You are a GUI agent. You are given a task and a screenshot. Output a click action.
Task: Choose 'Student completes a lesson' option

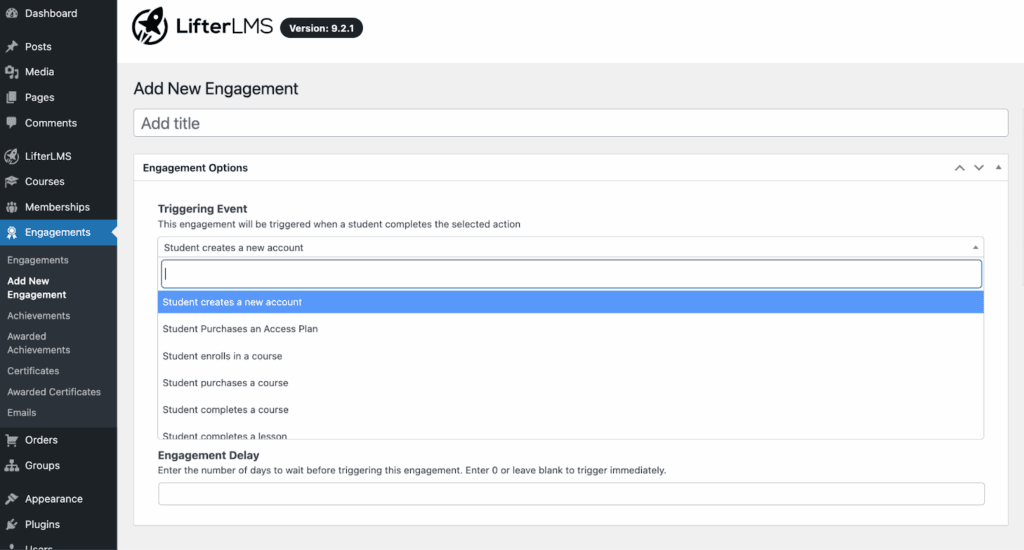click(x=570, y=434)
